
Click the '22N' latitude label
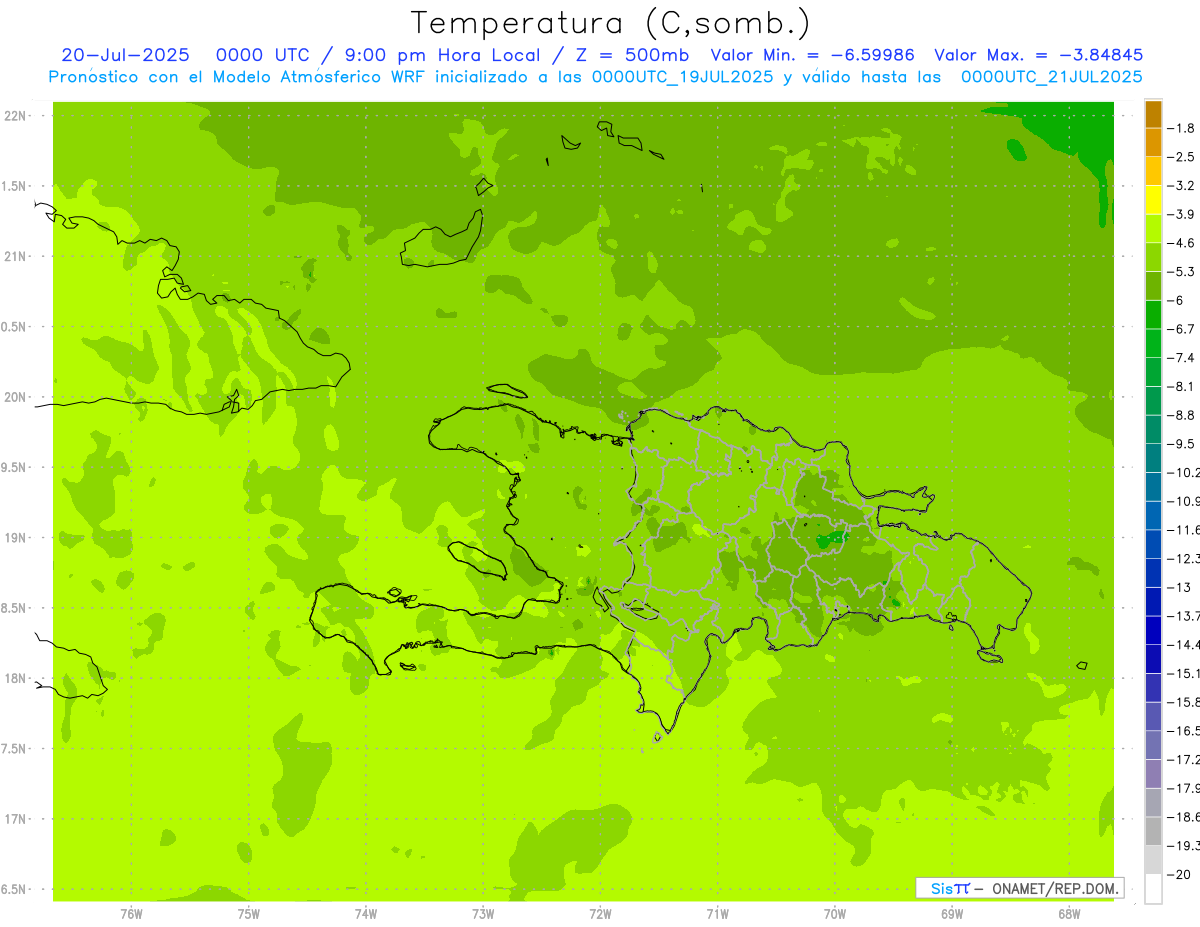15,116
